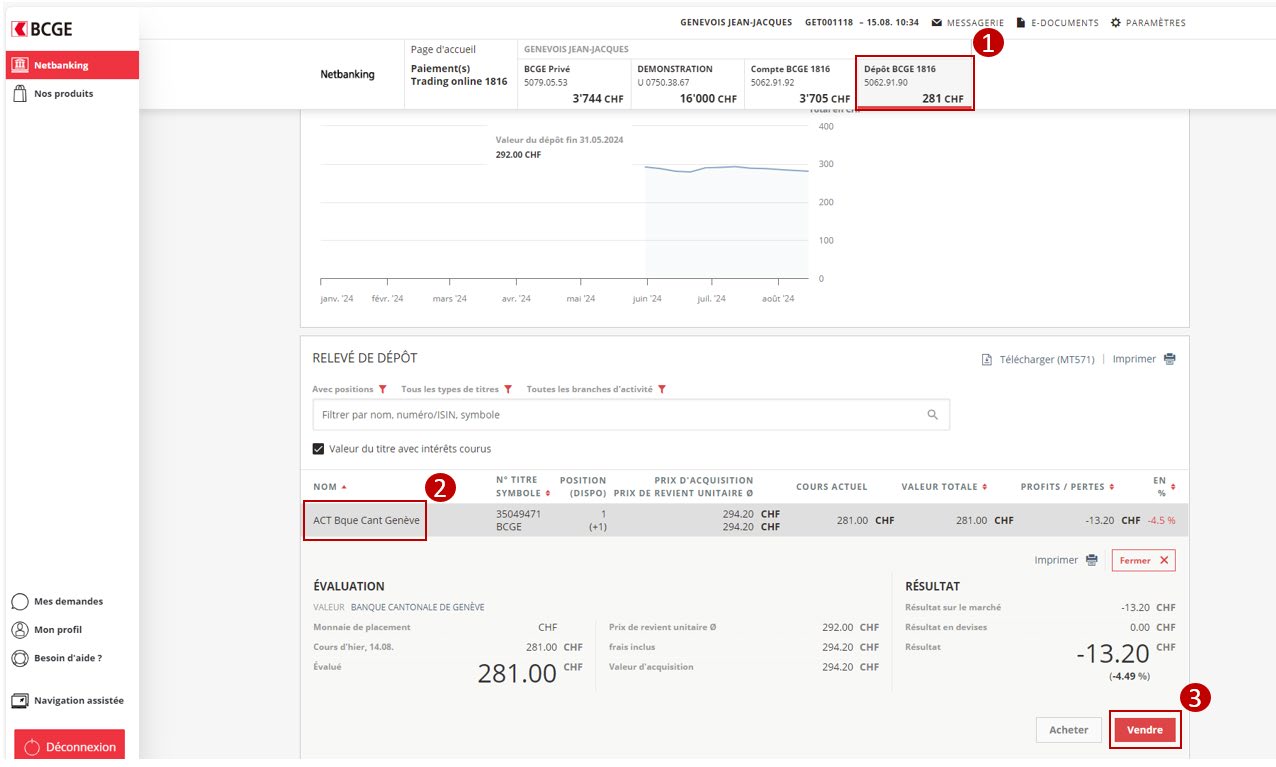
Task: Click the filter-by-name search field
Action: click(631, 414)
